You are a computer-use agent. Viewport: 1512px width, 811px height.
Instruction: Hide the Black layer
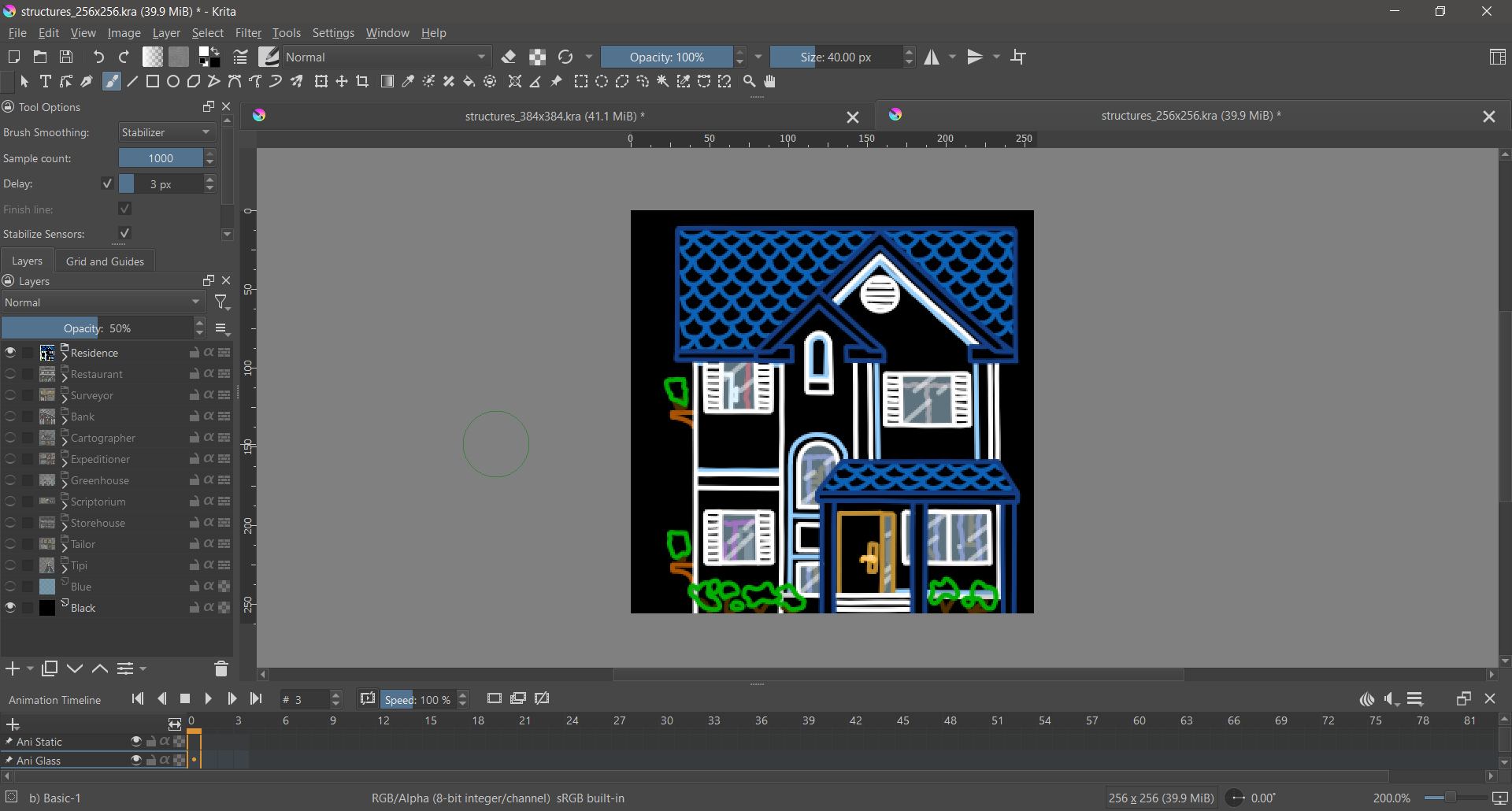(x=10, y=607)
